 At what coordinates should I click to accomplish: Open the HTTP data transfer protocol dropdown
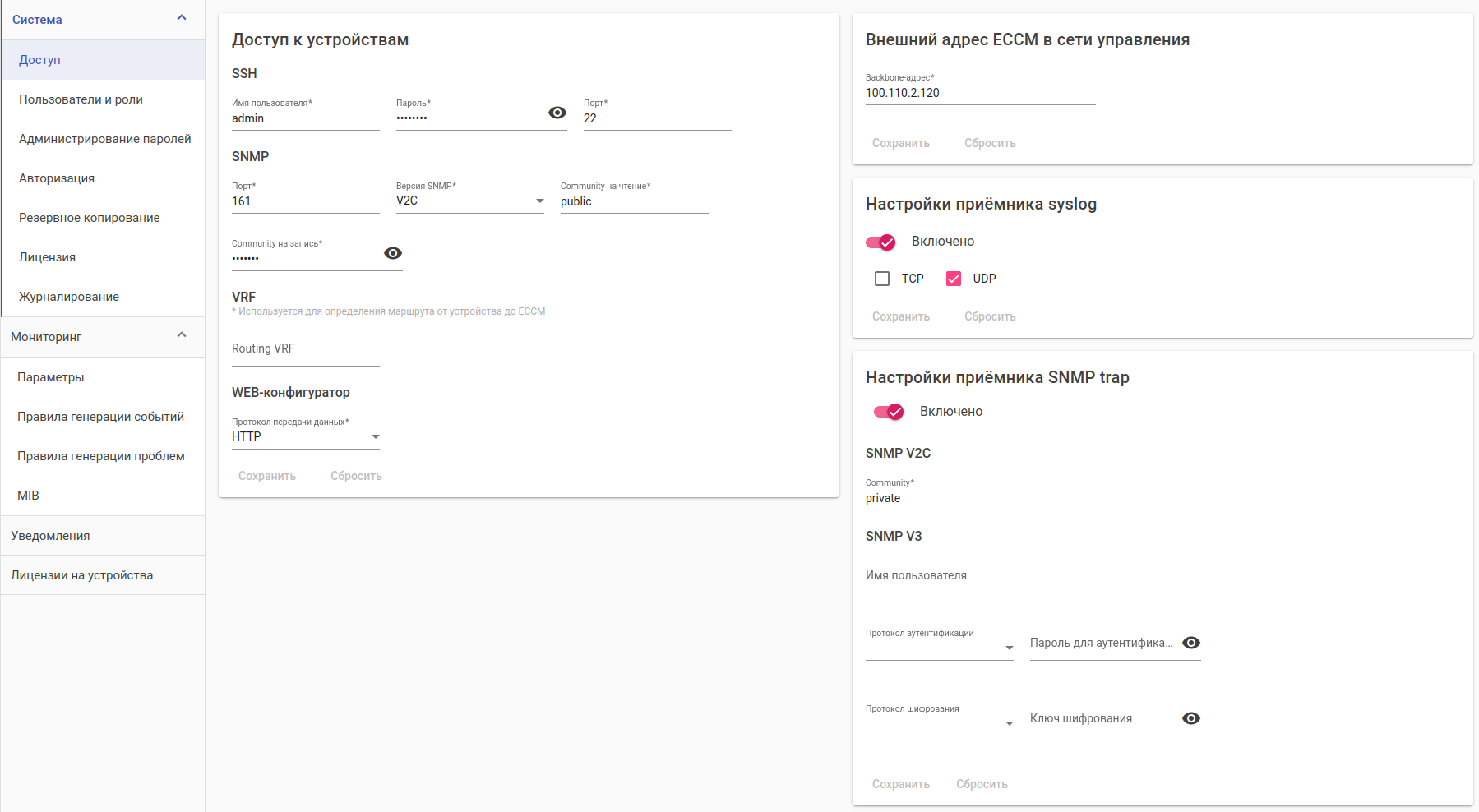pyautogui.click(x=305, y=436)
